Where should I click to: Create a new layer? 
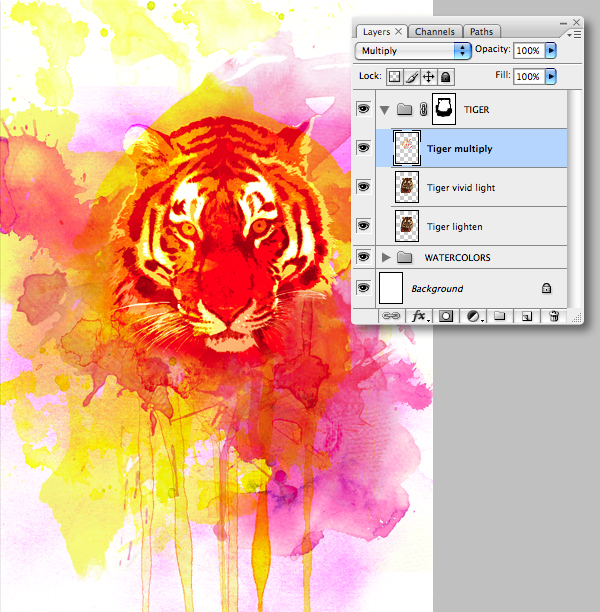coord(527,316)
